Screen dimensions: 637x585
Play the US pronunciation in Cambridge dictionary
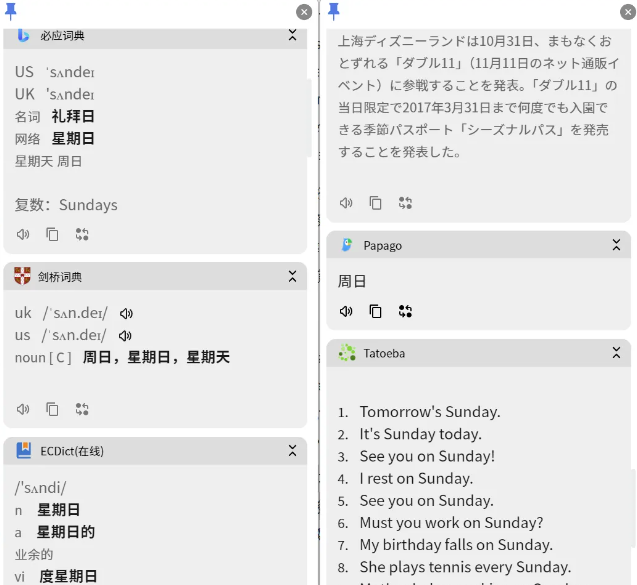tap(126, 335)
